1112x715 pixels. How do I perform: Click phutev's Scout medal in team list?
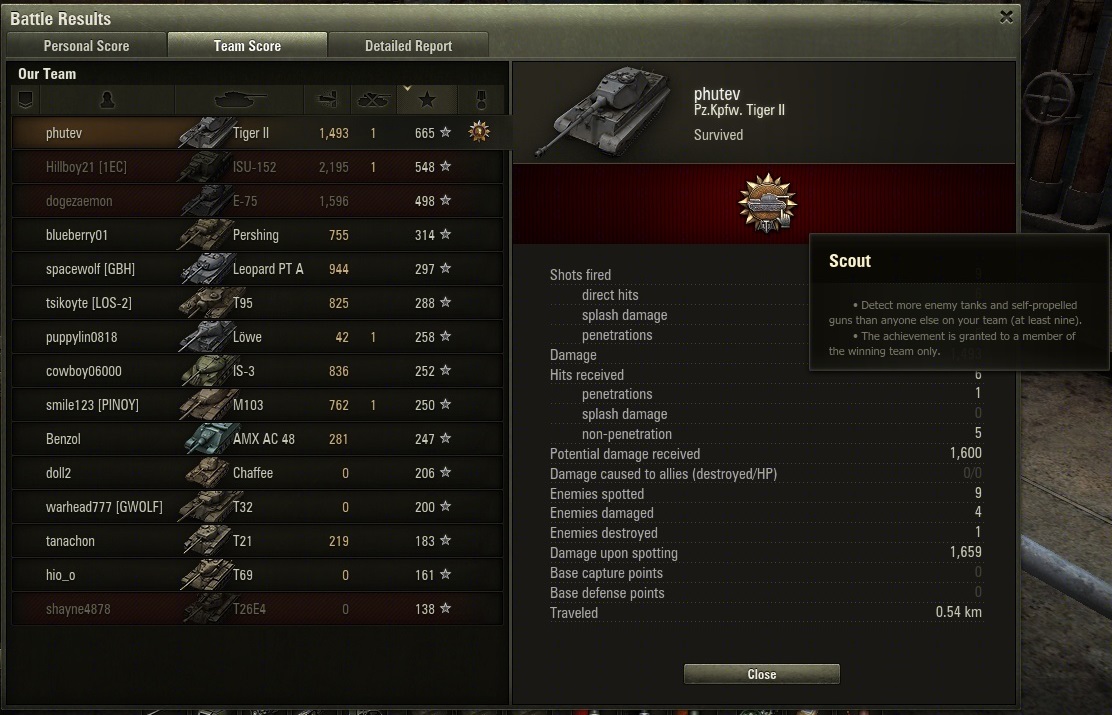[x=479, y=132]
